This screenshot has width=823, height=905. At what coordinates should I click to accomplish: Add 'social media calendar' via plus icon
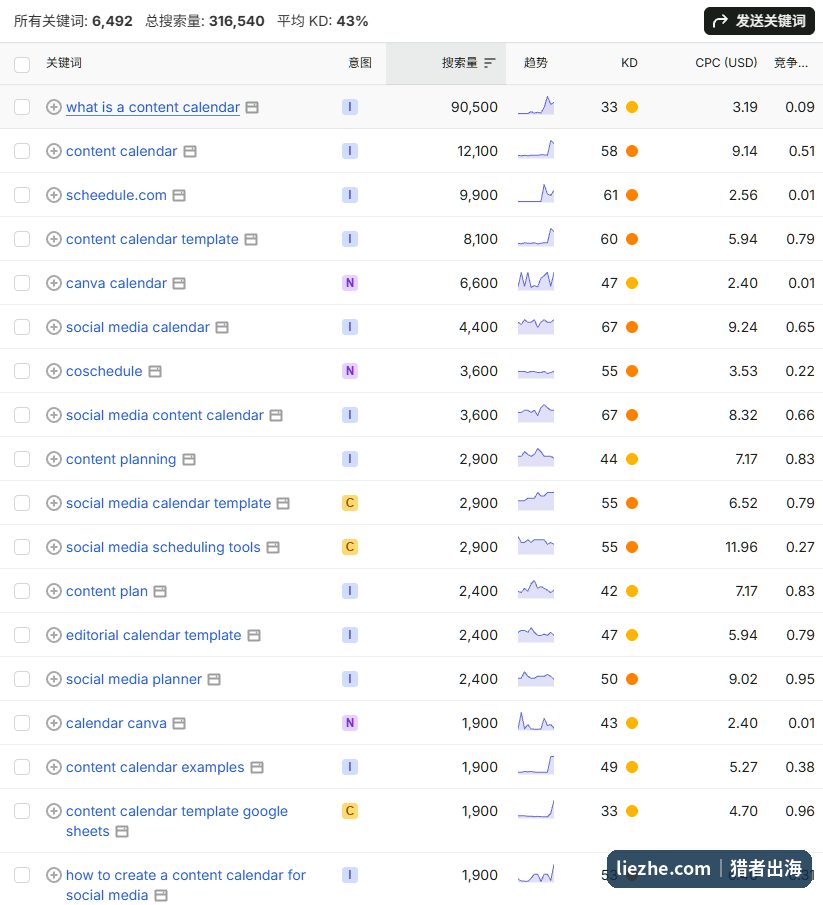tap(54, 327)
